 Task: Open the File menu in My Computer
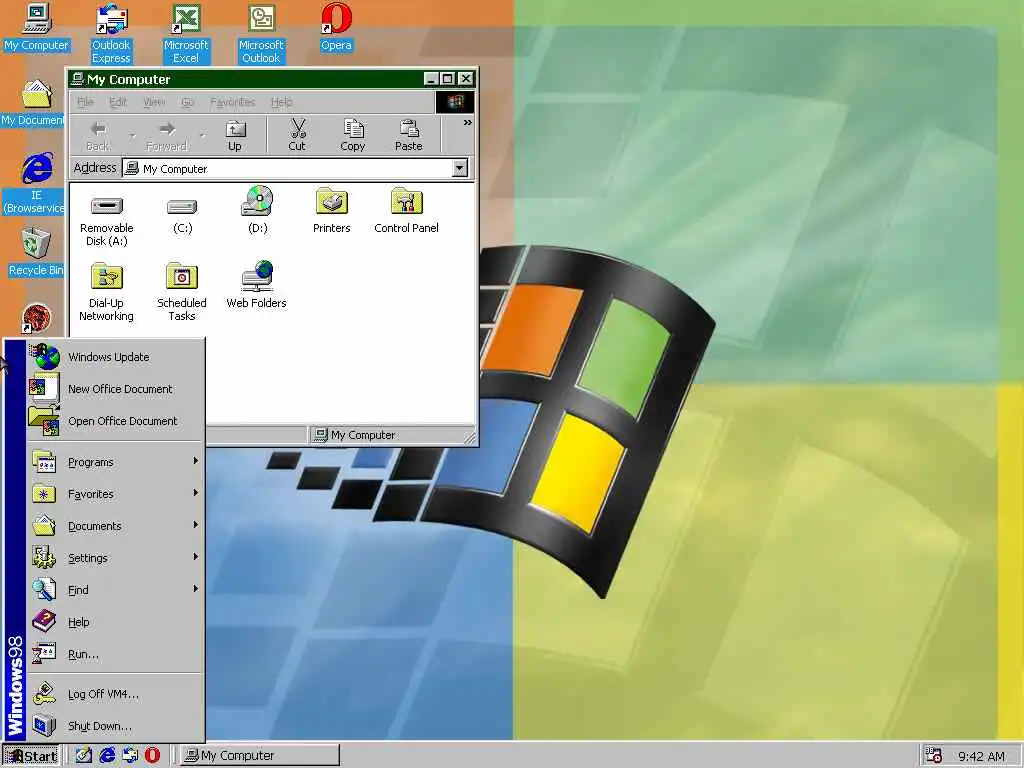pyautogui.click(x=86, y=102)
